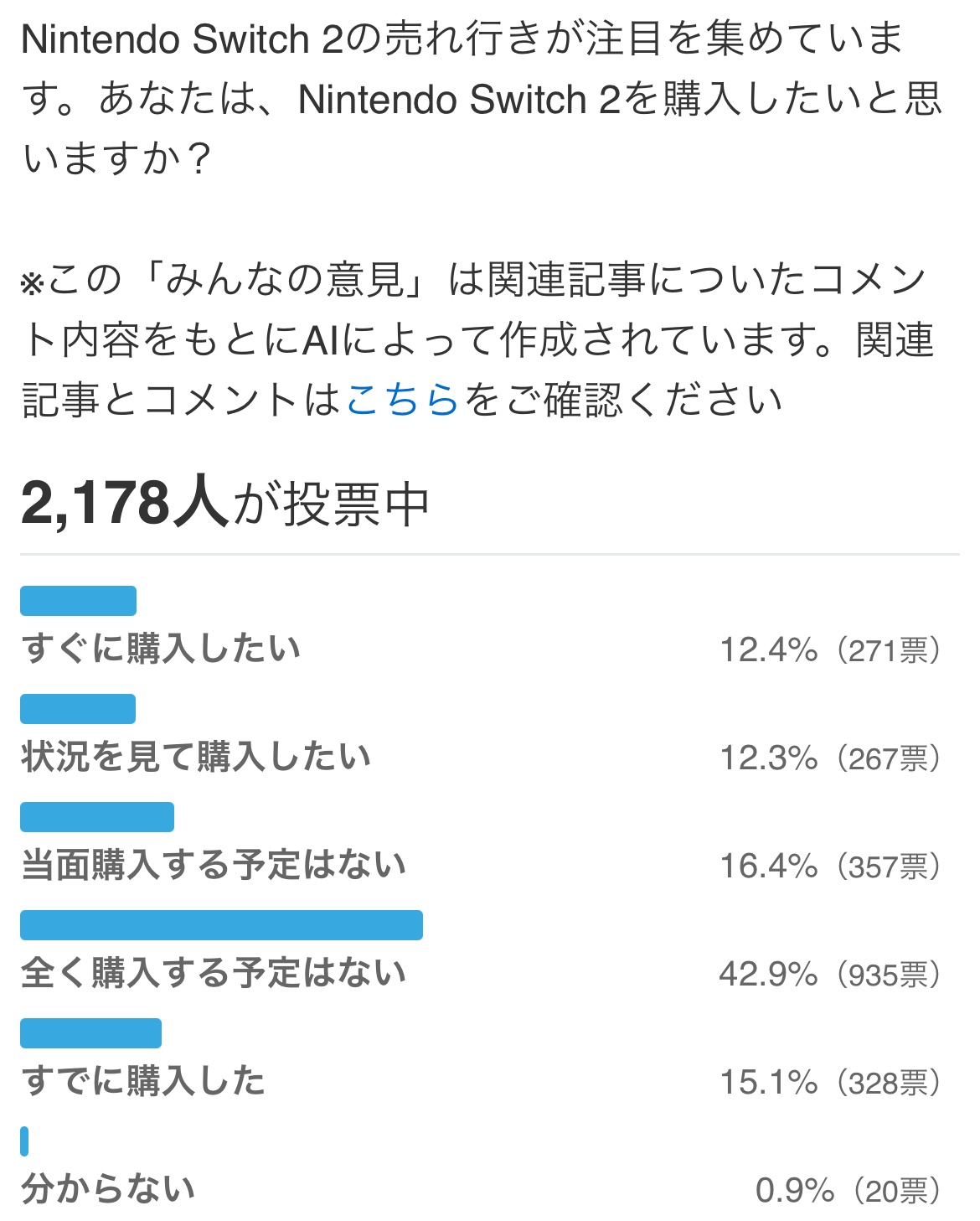Click the 12.3% result bar
The width and height of the screenshot is (980, 1221).
point(78,709)
